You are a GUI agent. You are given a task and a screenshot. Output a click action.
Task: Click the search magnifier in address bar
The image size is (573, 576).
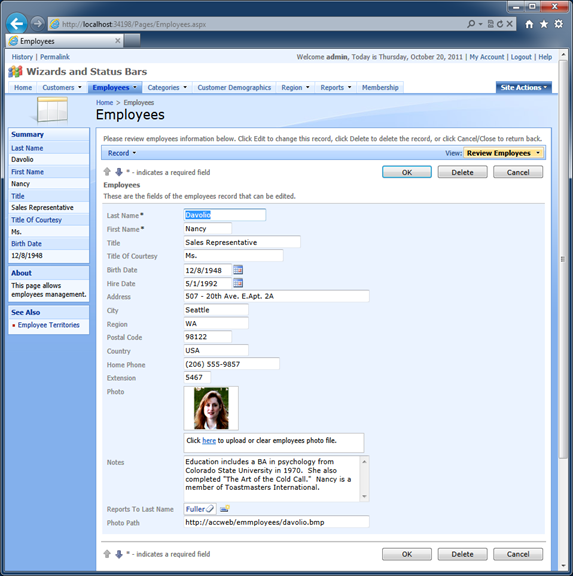471,24
